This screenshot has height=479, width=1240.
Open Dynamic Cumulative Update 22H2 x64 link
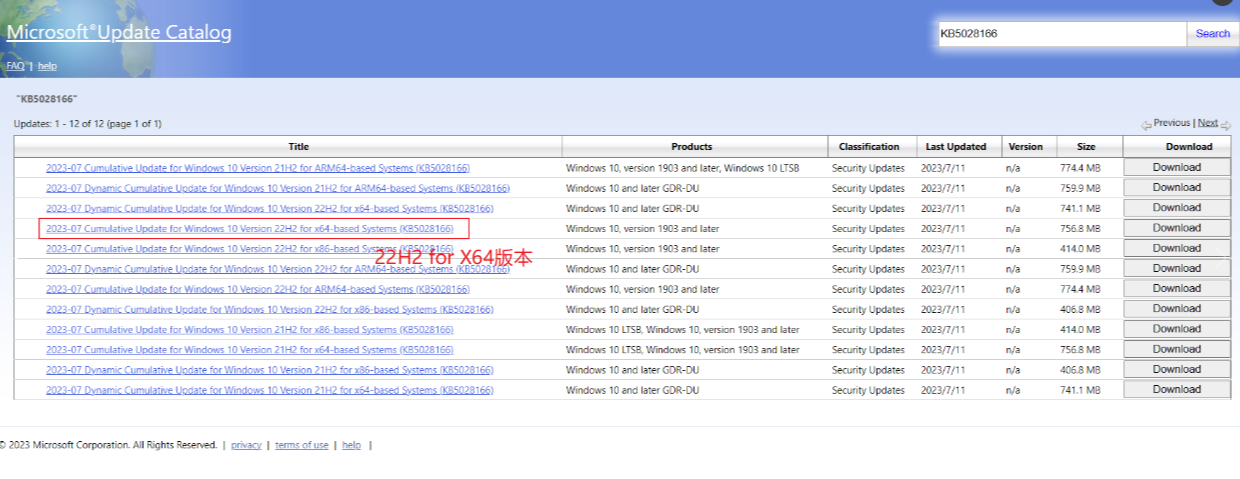(270, 208)
